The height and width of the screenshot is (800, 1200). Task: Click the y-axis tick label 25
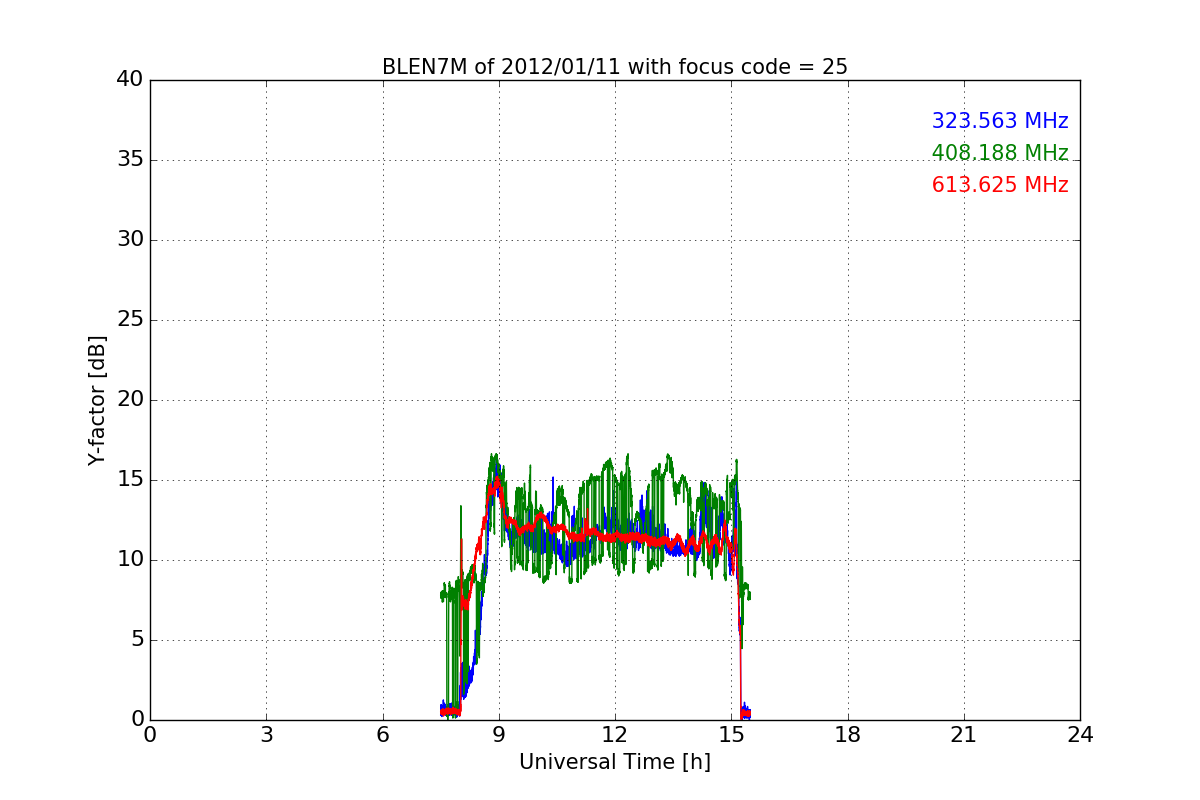[130, 320]
